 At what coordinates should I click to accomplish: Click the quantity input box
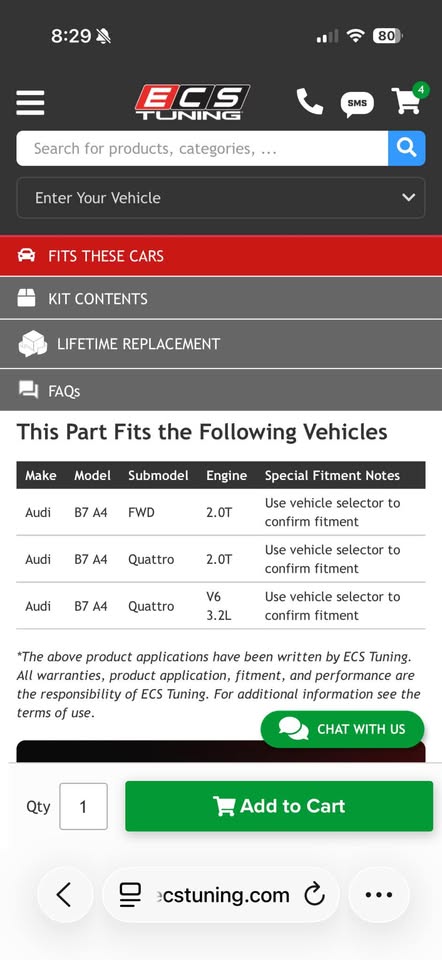click(83, 806)
